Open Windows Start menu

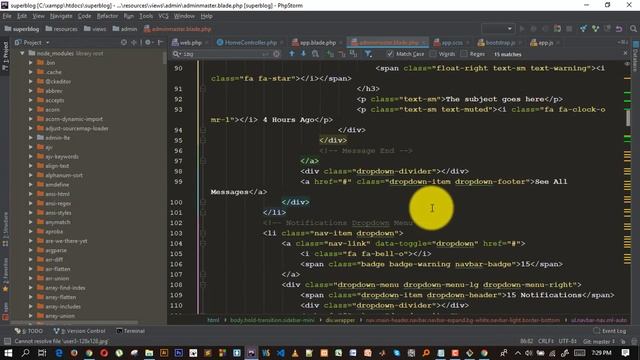8,353
